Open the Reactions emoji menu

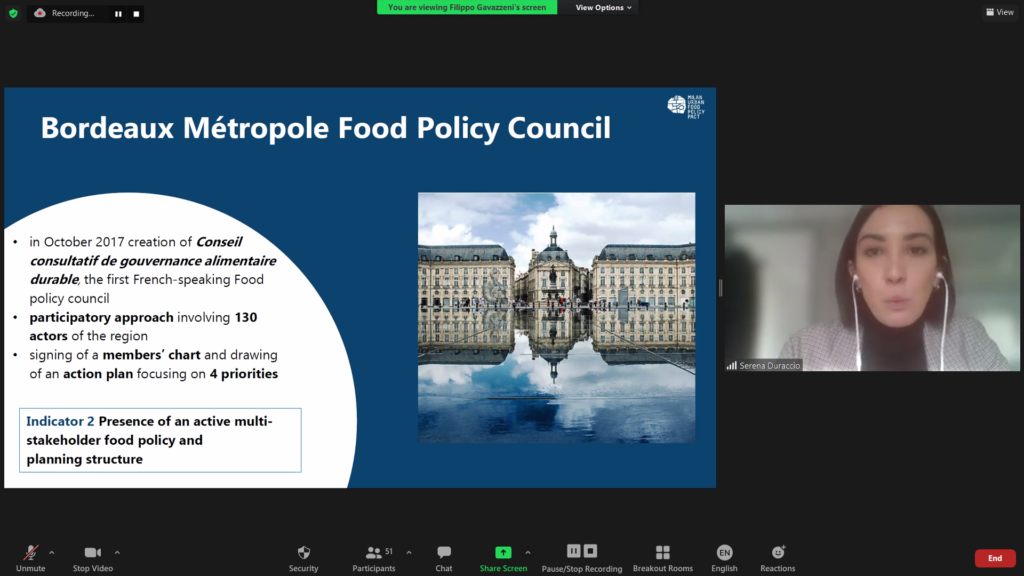coord(778,557)
